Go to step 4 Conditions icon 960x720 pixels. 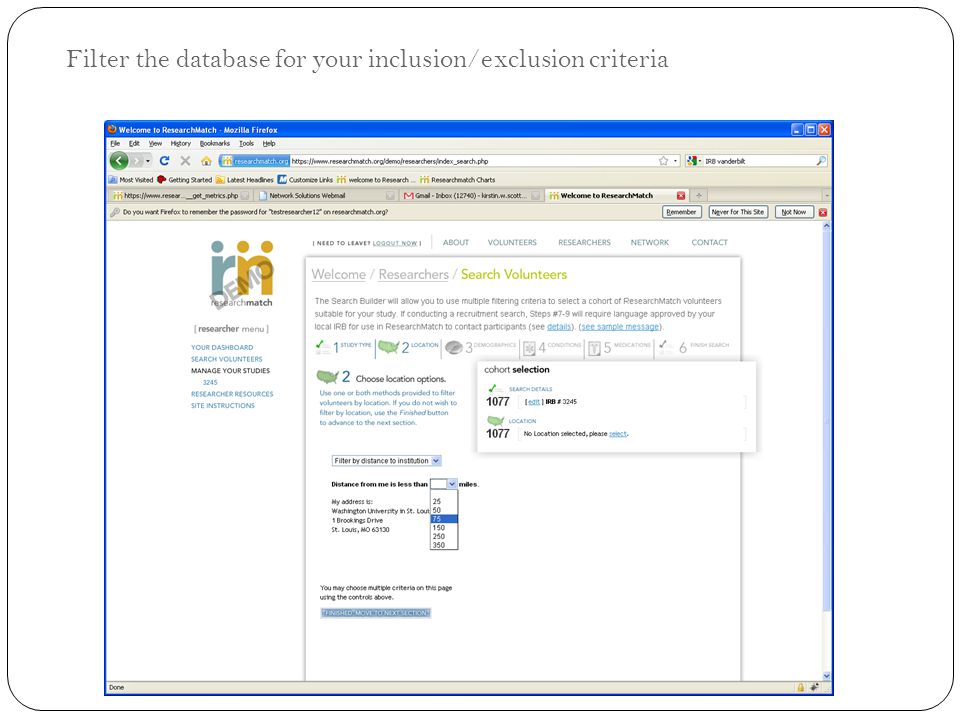(529, 348)
